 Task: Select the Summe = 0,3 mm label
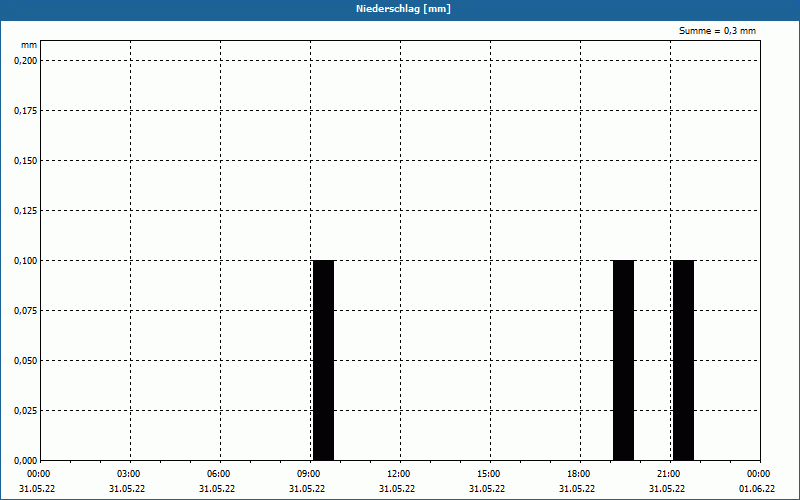click(x=717, y=31)
